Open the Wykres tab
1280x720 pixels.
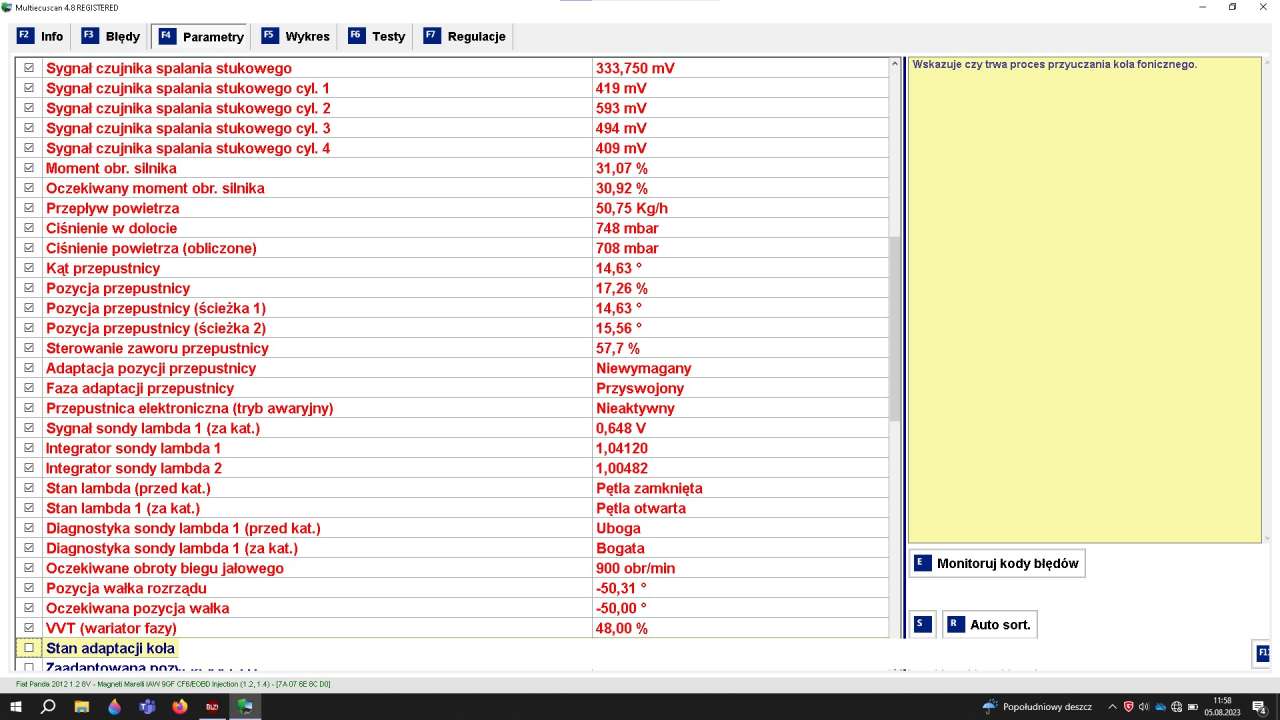pos(295,37)
